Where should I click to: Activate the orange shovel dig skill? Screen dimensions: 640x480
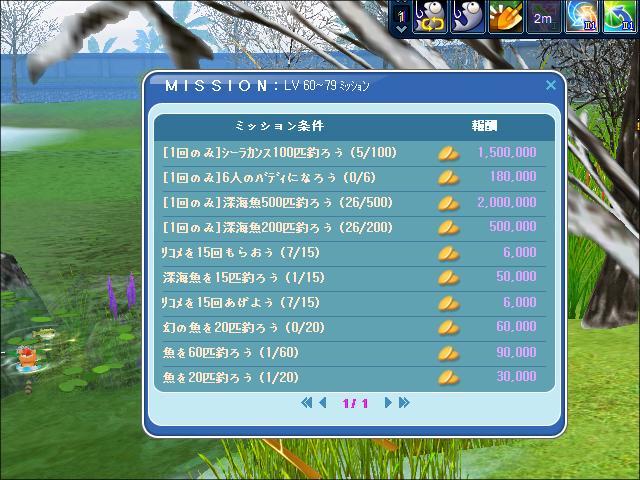tap(504, 17)
